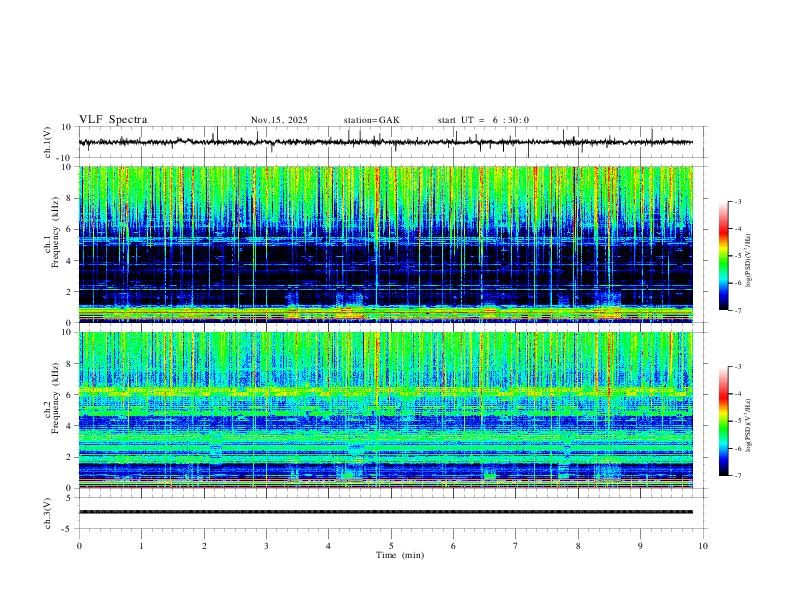The width and height of the screenshot is (792, 612).
Task: Click time axis tick label "2"
Action: coord(204,546)
